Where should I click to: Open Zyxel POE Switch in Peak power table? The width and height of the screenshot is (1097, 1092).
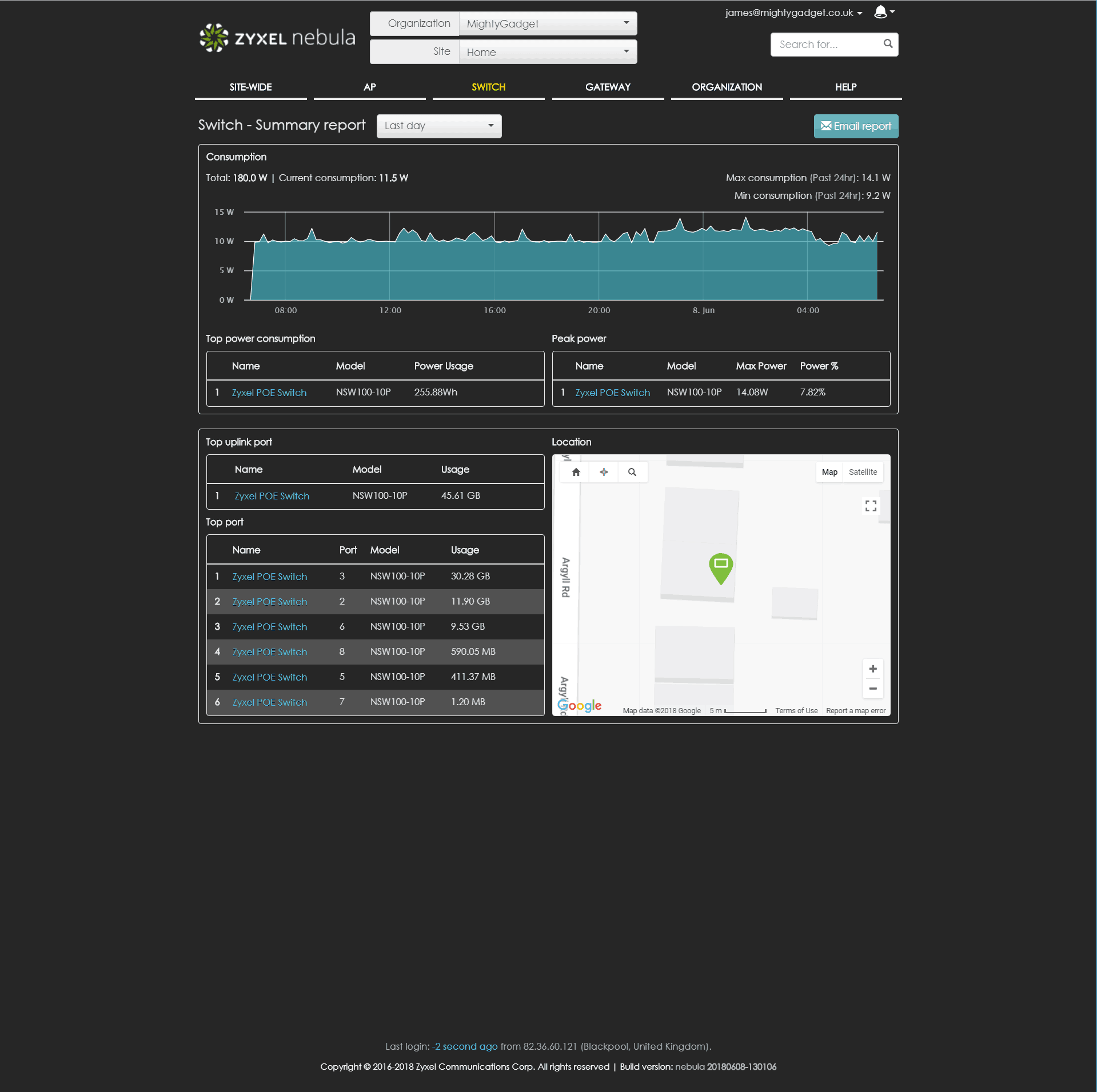[612, 393]
